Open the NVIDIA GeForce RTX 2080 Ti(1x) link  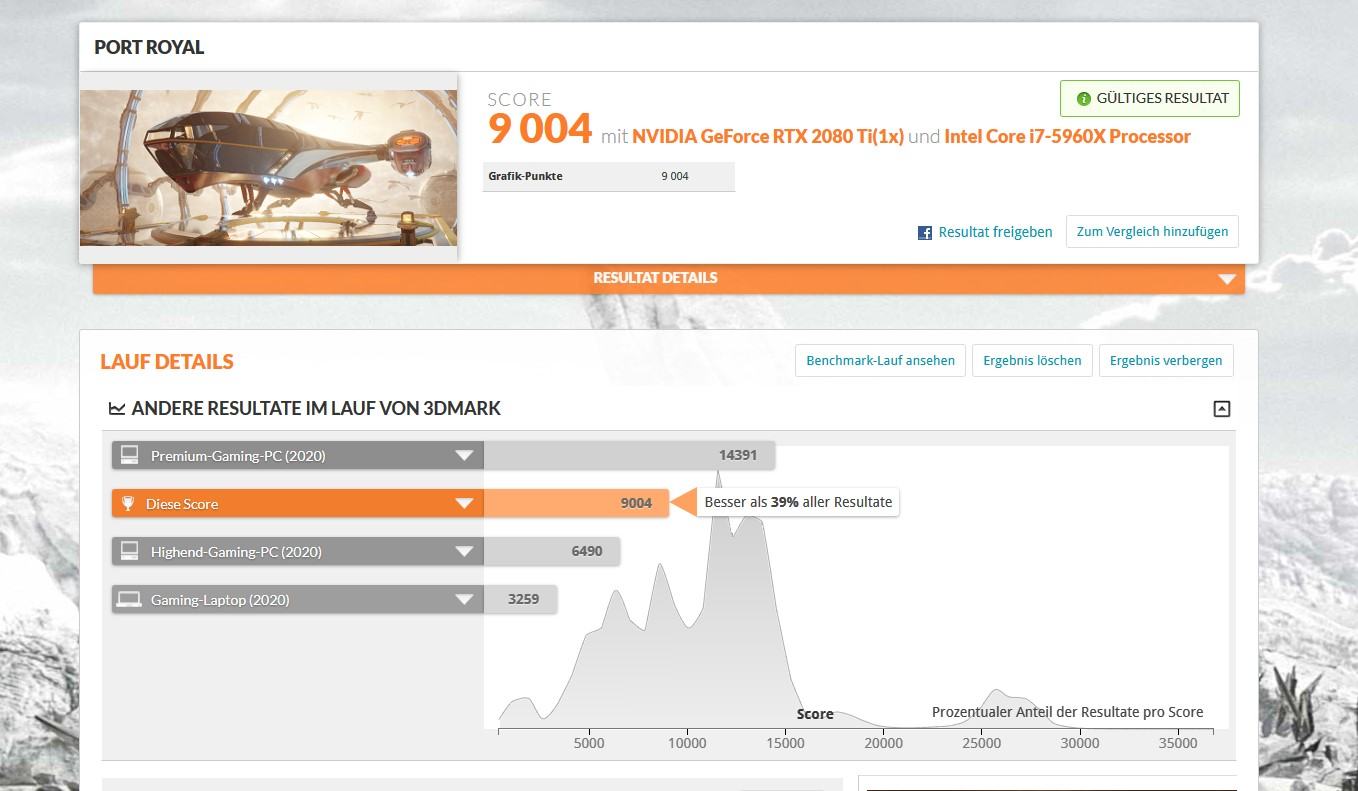tap(768, 136)
